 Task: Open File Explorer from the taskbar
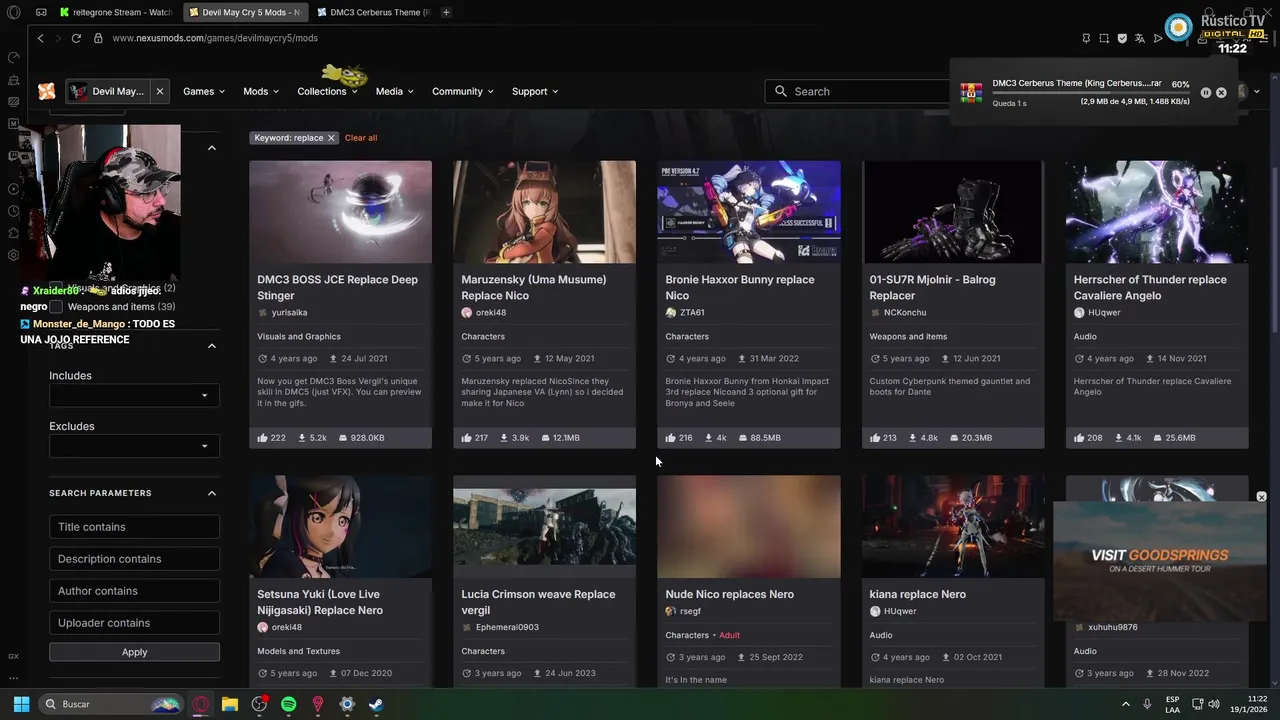[x=230, y=704]
